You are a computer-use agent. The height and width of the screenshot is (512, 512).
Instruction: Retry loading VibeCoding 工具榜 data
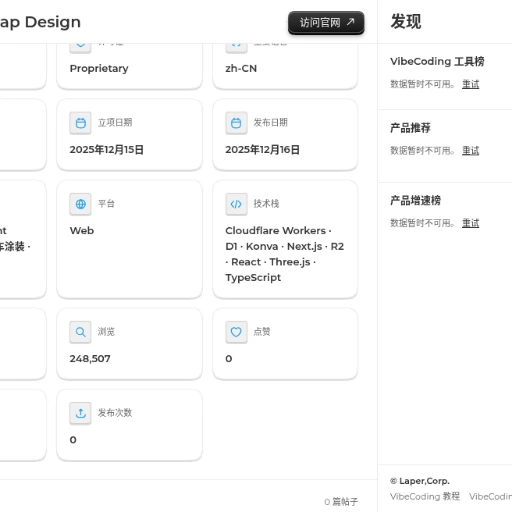point(470,84)
